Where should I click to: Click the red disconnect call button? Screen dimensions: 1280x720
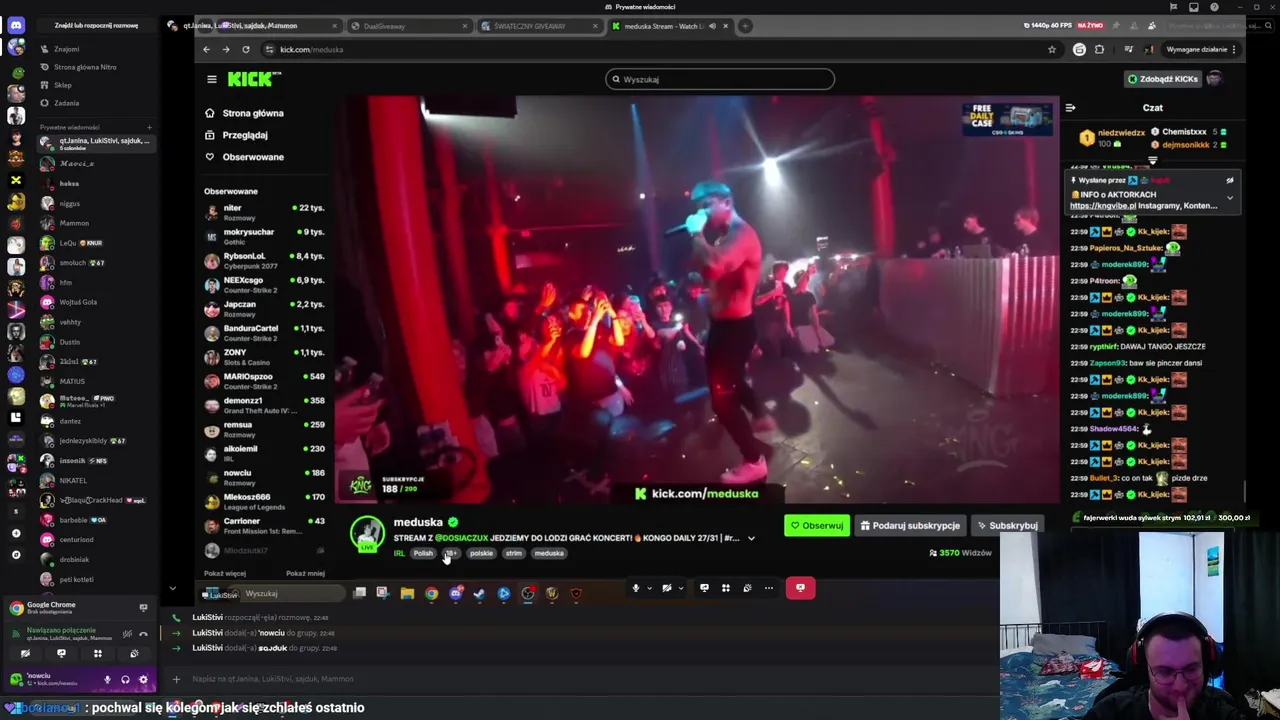800,588
